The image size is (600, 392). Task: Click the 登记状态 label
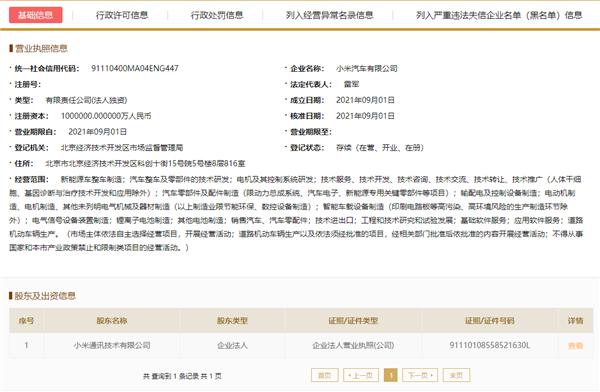(307, 148)
